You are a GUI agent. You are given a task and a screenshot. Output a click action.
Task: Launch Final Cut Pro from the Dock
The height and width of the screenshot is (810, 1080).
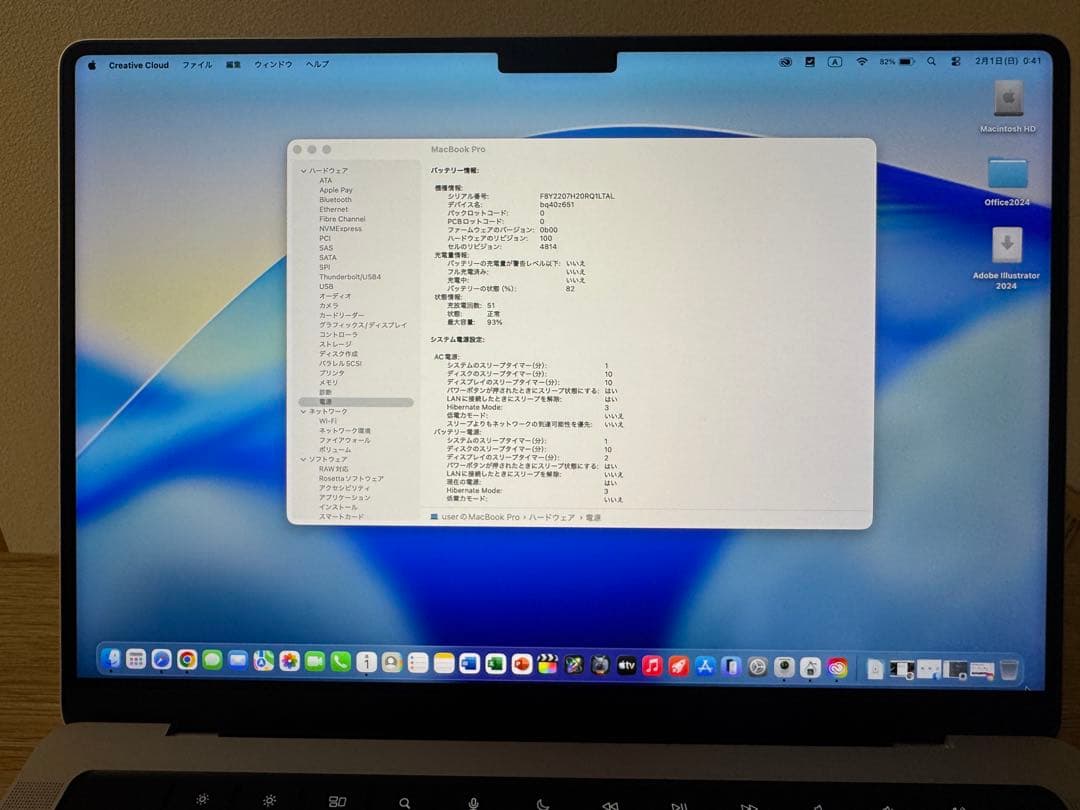click(x=548, y=664)
